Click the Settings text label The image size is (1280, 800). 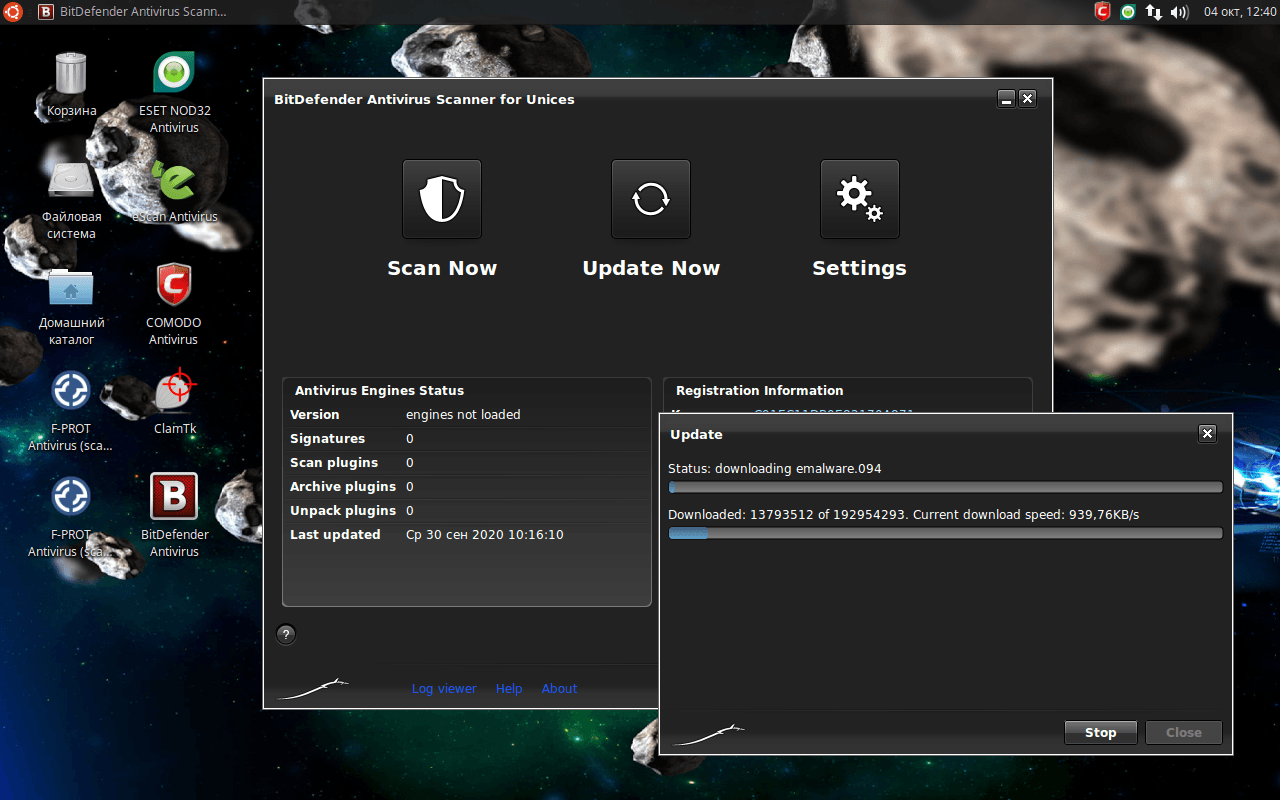point(860,268)
